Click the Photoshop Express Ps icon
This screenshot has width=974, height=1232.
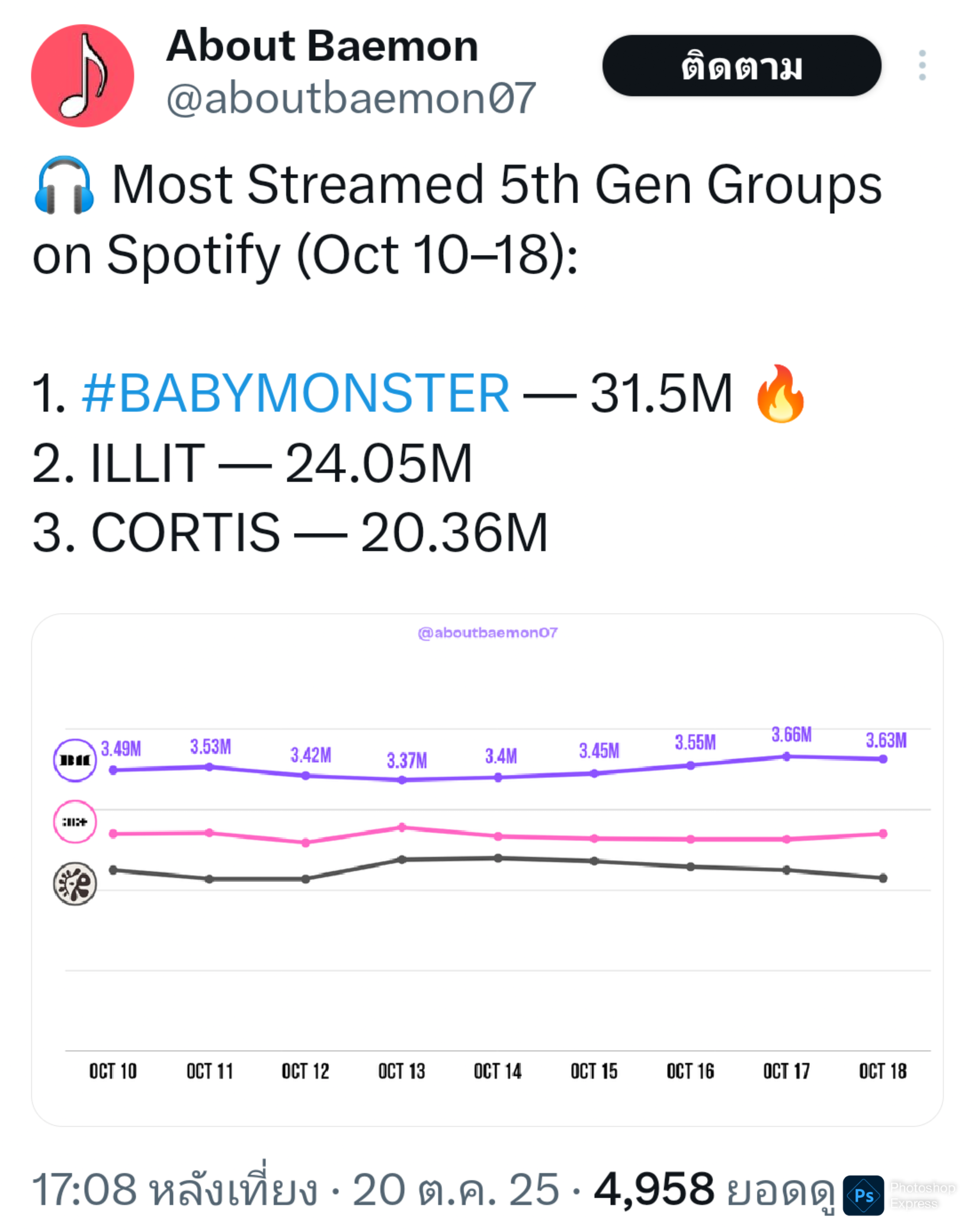coord(863,1195)
